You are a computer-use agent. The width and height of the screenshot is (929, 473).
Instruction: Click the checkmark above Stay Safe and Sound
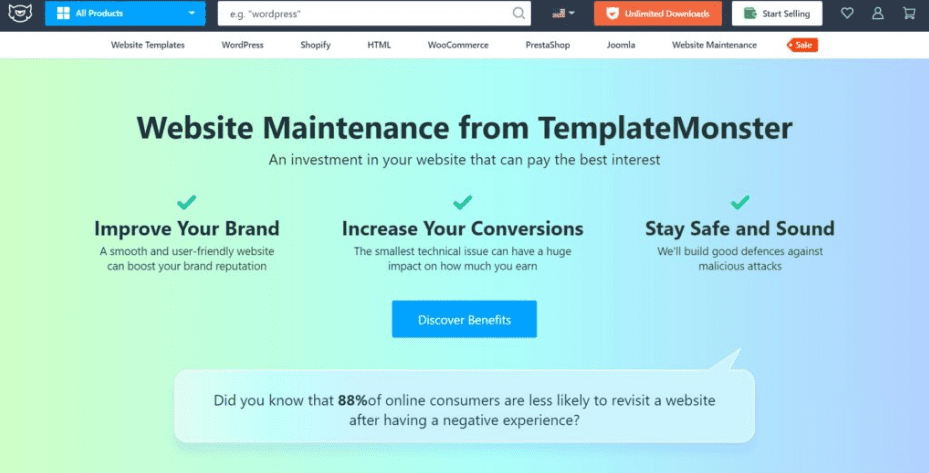pos(739,202)
